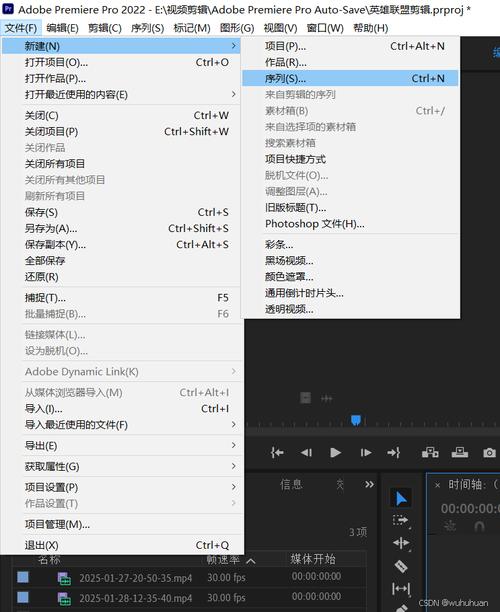
Task: Choose 通用倒计时片头... in submenu
Action: [x=350, y=293]
